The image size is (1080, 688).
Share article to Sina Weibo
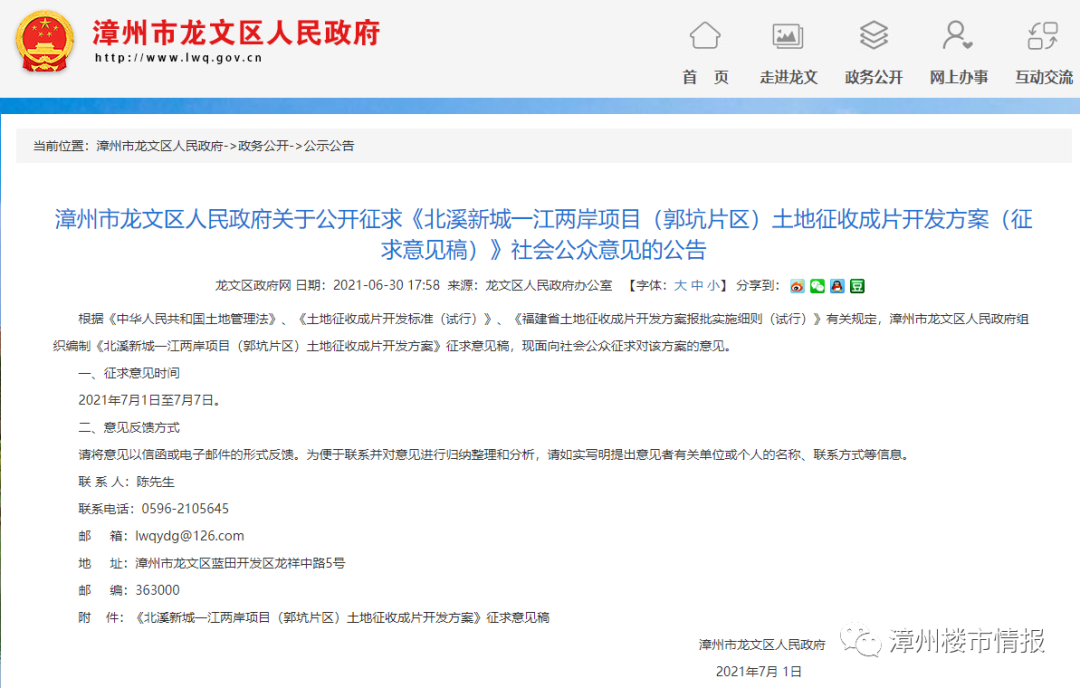tap(797, 286)
